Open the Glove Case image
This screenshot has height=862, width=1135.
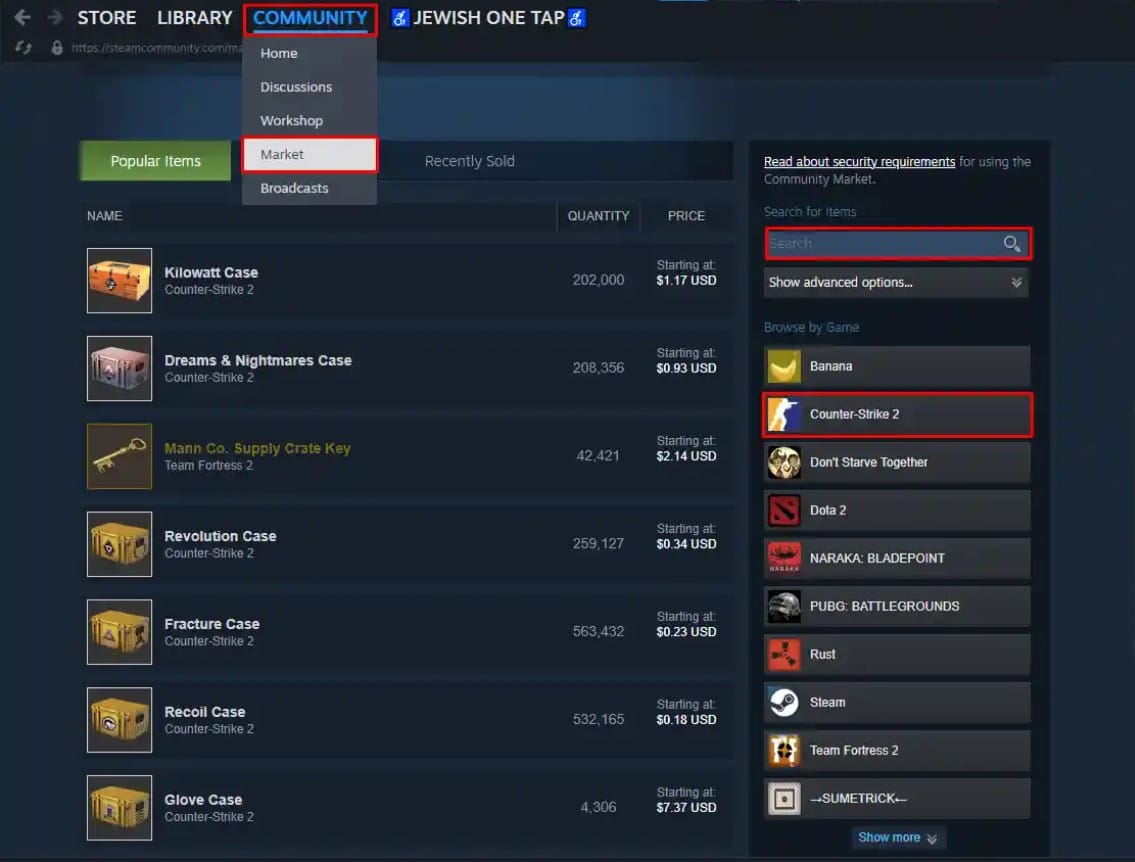119,808
